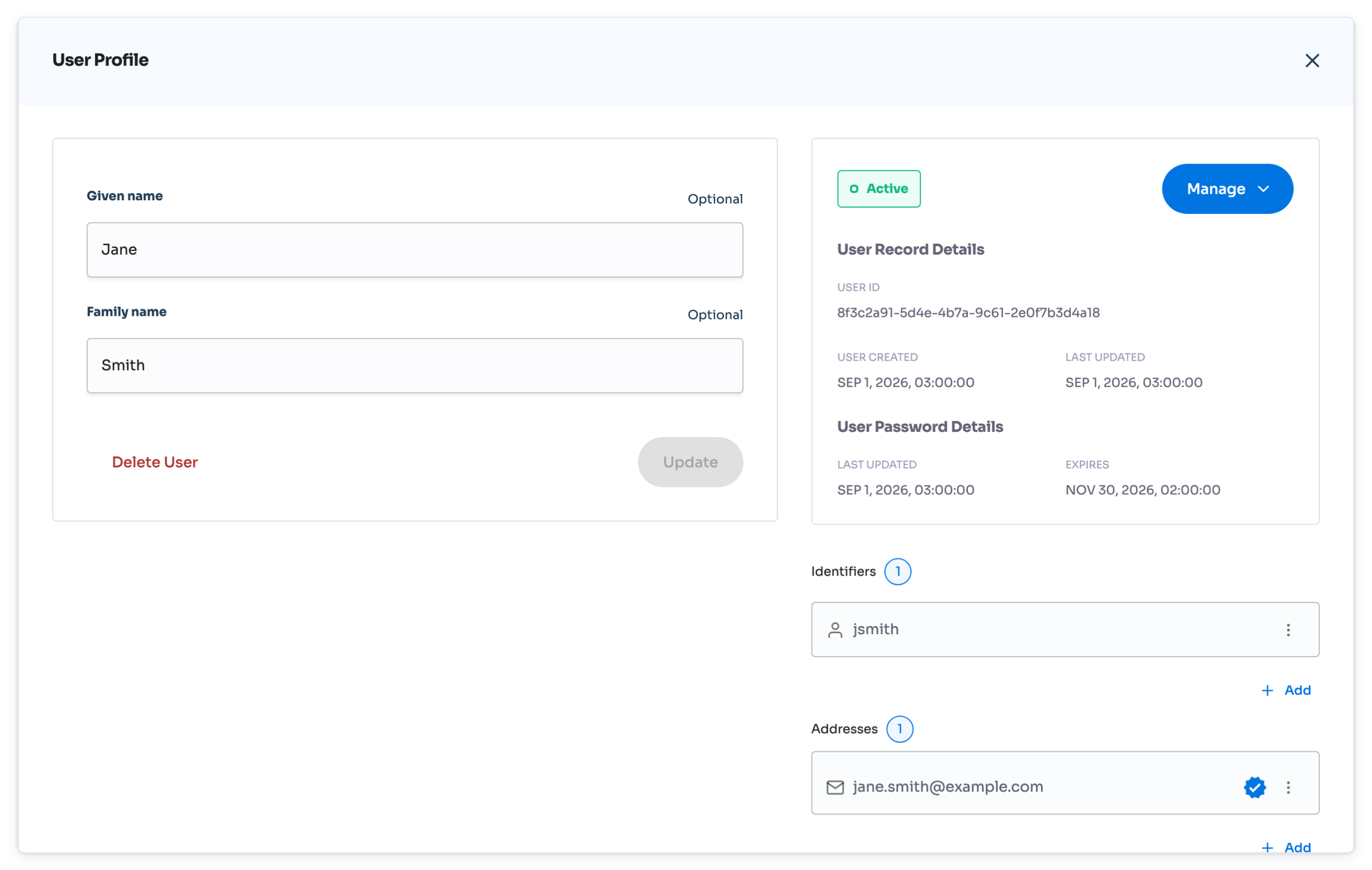Click the envelope icon beside the email

(x=834, y=787)
